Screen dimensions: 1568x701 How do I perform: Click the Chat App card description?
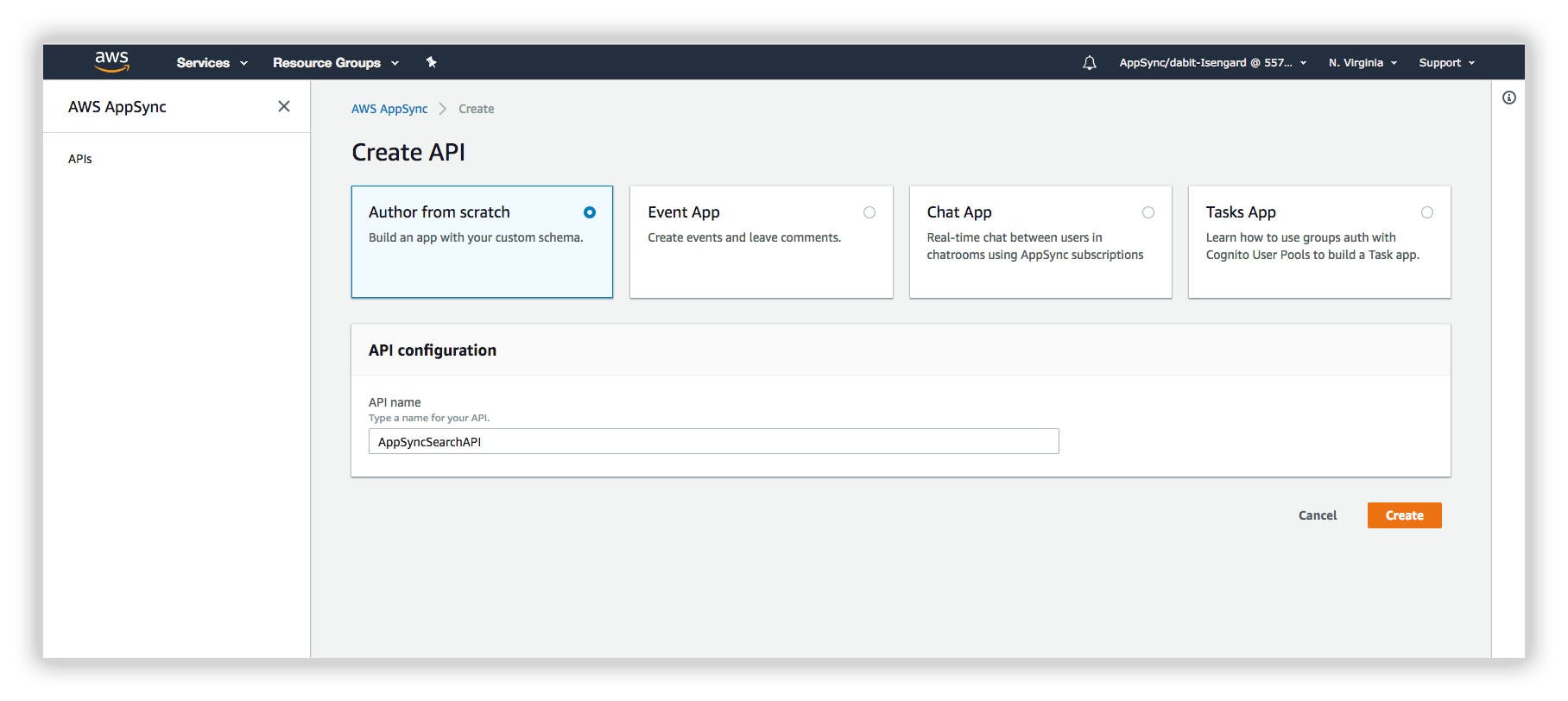[x=1035, y=246]
